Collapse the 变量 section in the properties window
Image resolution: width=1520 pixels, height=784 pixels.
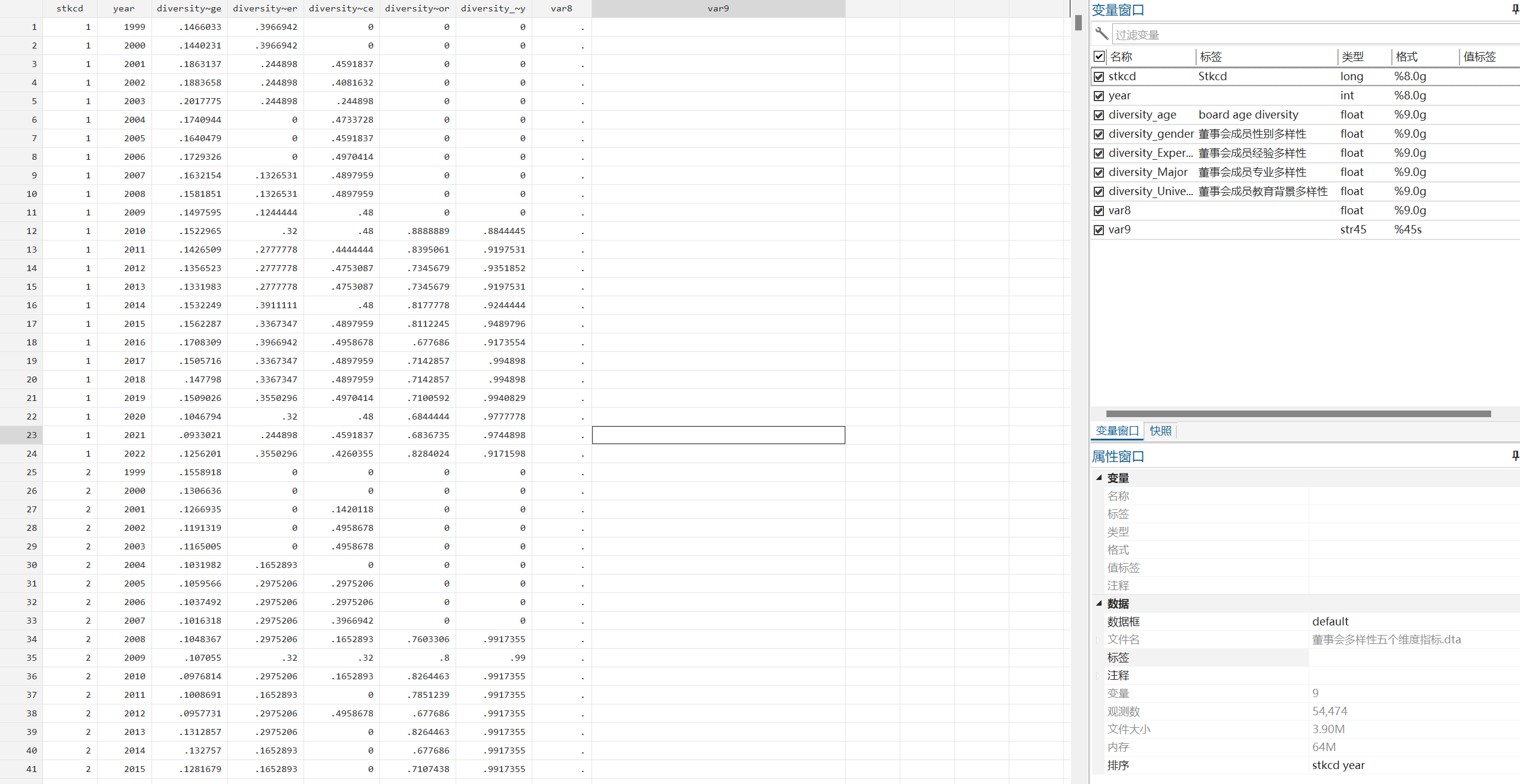pyautogui.click(x=1099, y=478)
